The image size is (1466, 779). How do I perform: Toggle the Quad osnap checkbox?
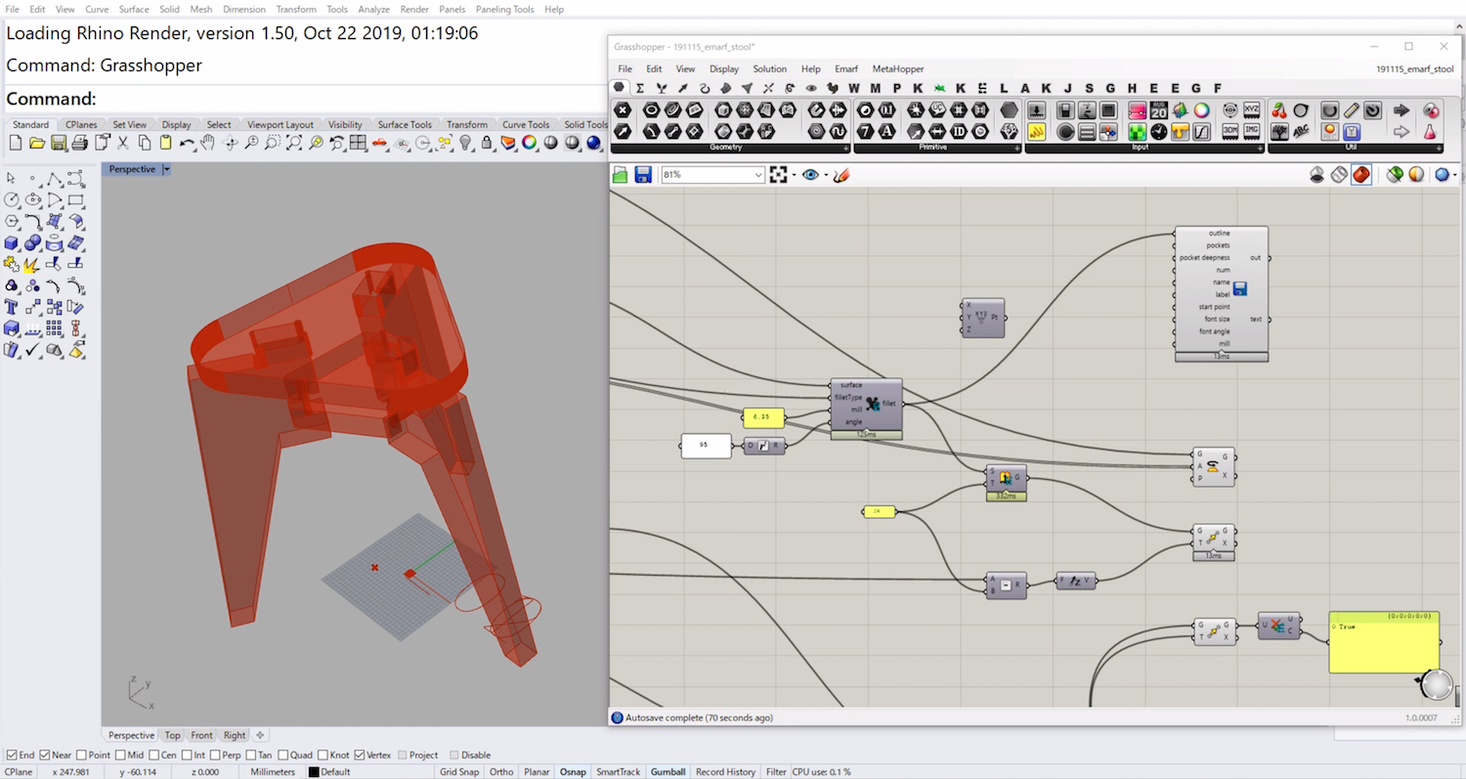click(x=283, y=755)
